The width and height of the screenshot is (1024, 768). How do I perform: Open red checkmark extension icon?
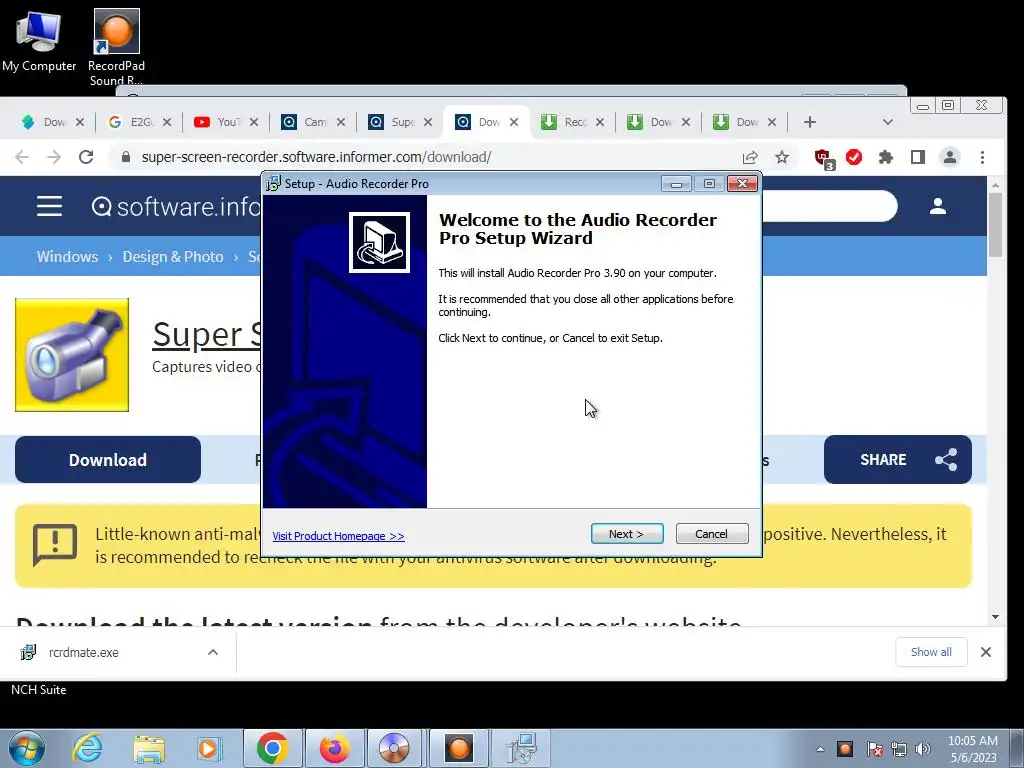854,157
